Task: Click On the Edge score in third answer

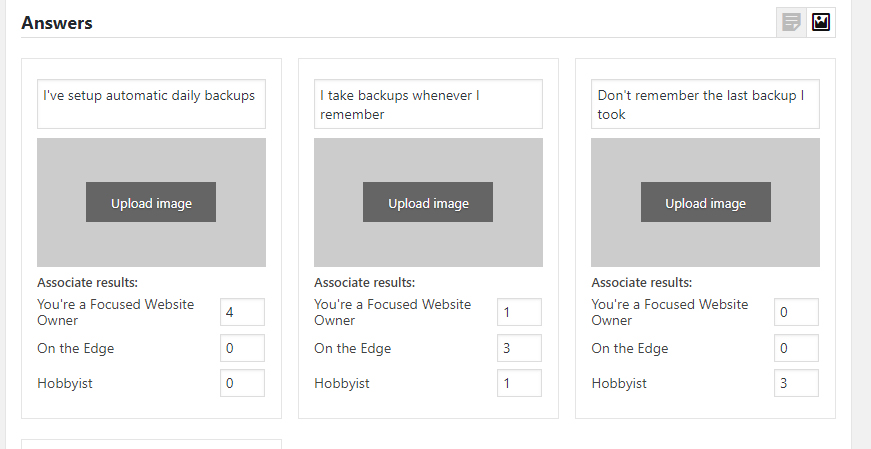Action: (796, 348)
